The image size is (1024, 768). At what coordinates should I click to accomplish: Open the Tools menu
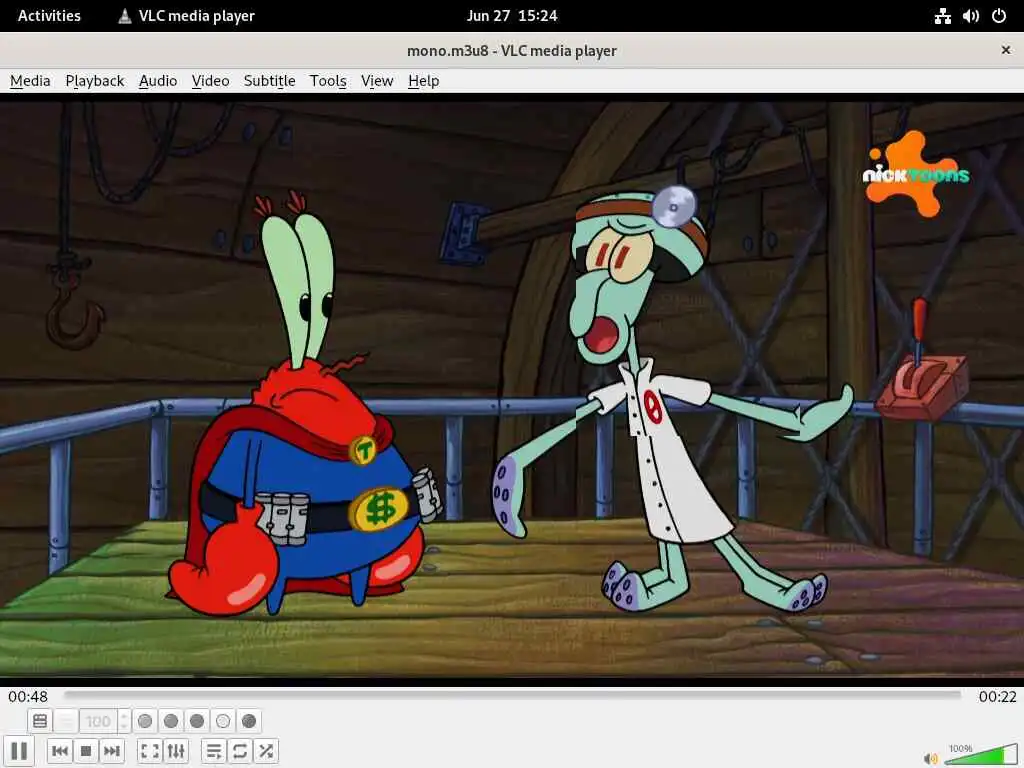pos(328,81)
